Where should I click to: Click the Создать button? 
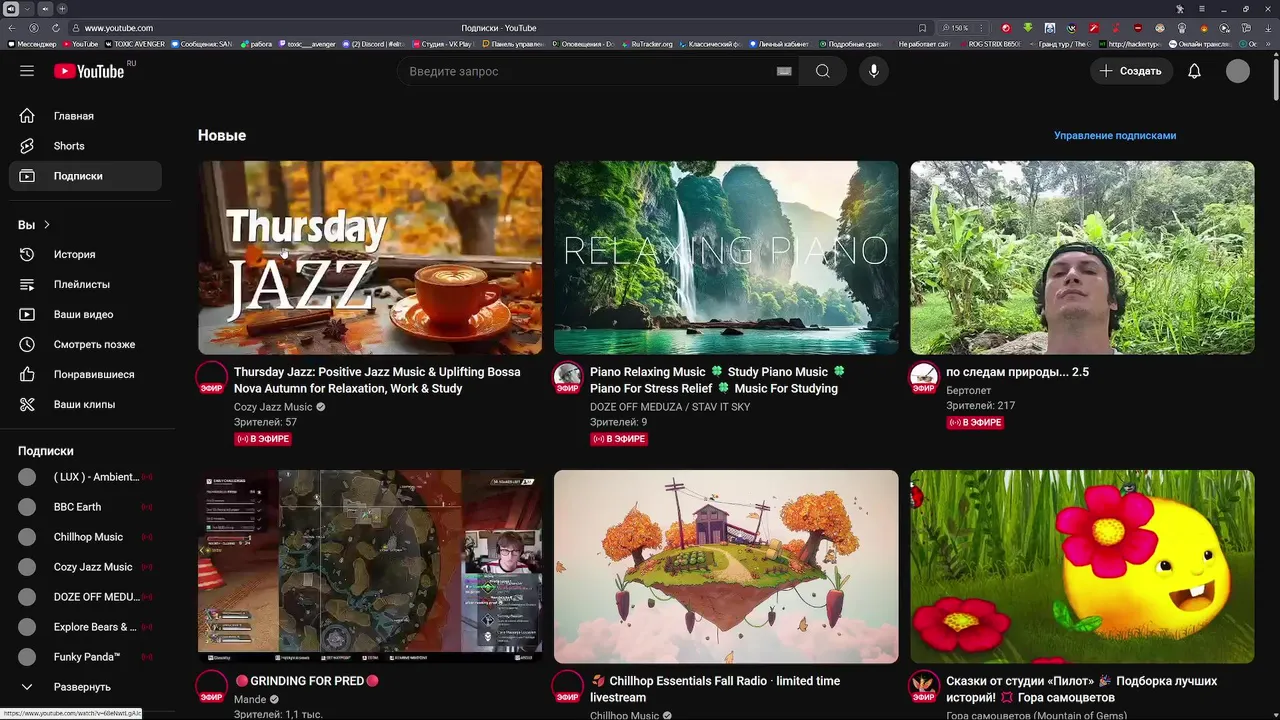pyautogui.click(x=1131, y=71)
